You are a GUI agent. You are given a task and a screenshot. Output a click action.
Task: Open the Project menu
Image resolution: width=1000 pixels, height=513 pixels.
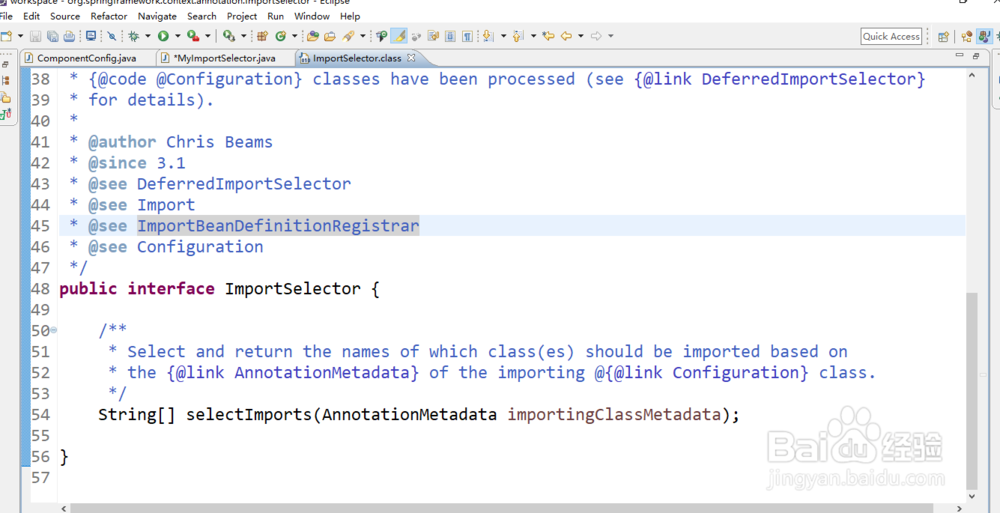pos(242,16)
